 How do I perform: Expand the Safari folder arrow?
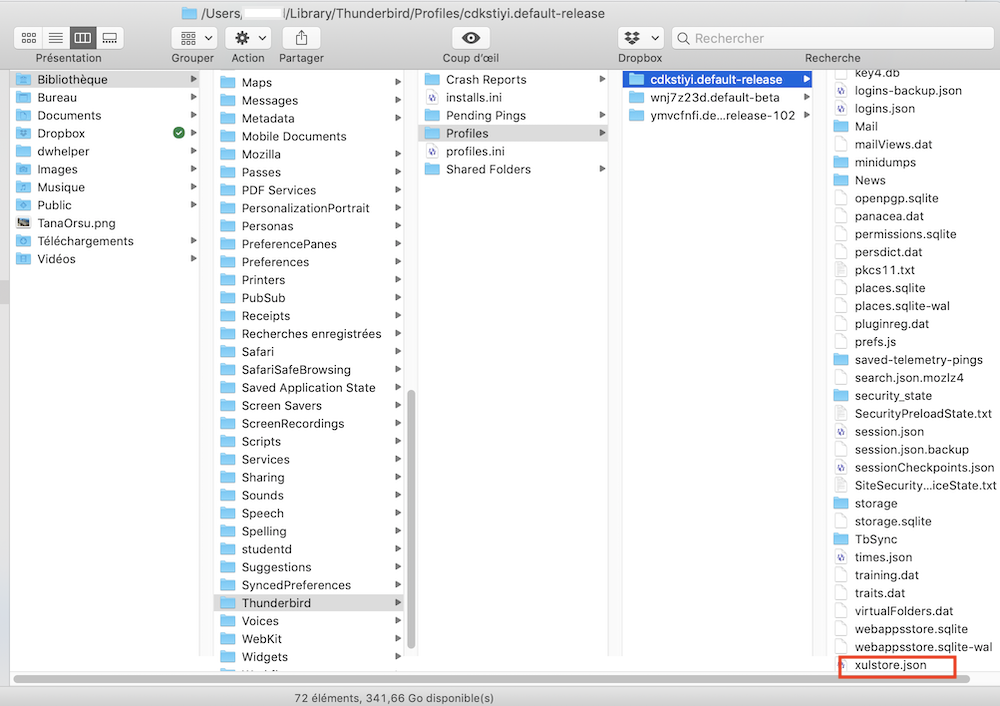click(398, 351)
